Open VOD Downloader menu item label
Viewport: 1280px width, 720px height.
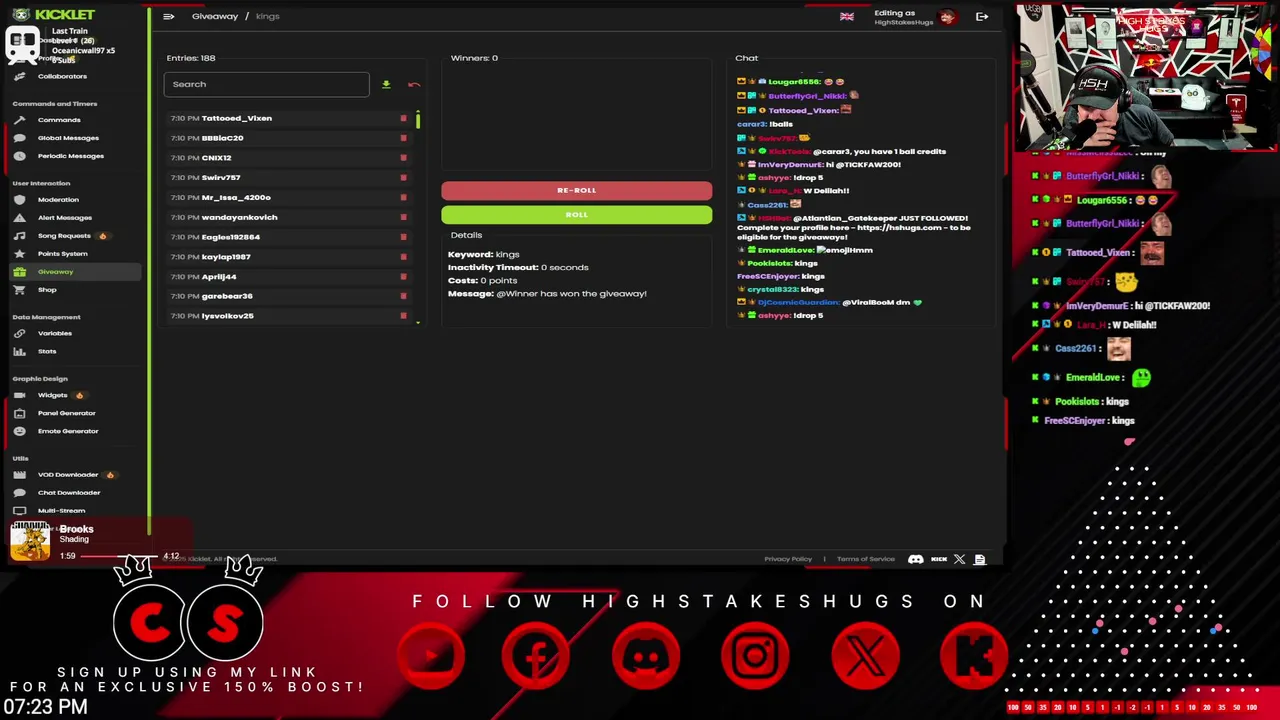[x=68, y=475]
